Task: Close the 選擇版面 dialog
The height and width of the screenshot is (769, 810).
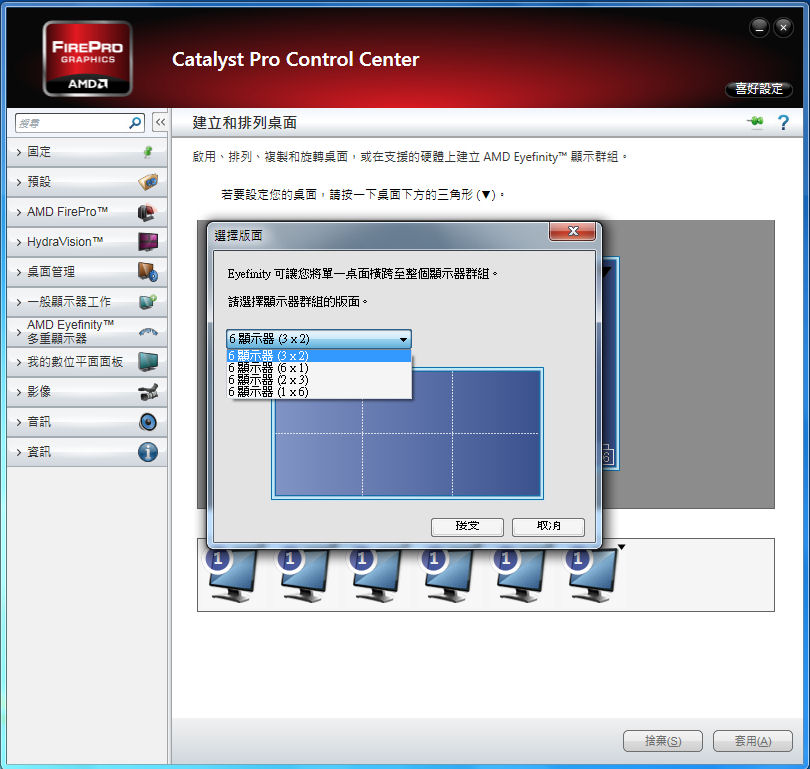Action: click(572, 231)
